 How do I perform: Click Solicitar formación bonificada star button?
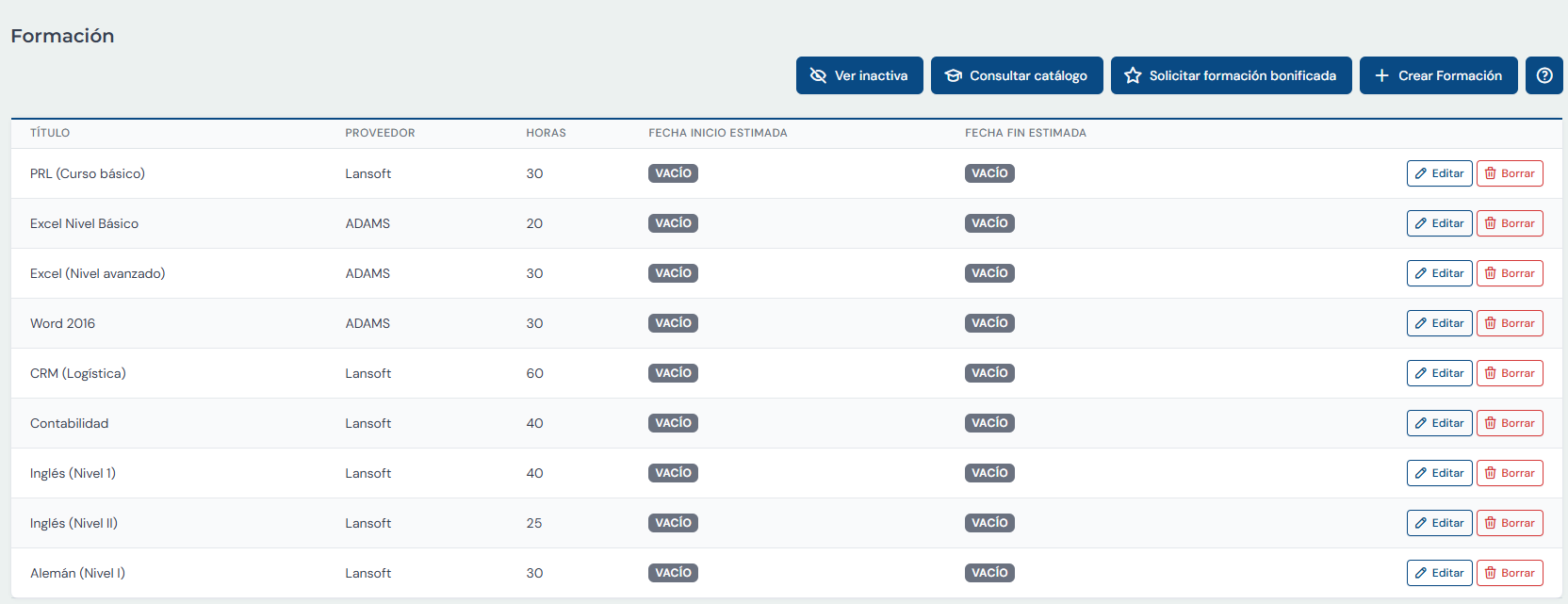click(1231, 75)
